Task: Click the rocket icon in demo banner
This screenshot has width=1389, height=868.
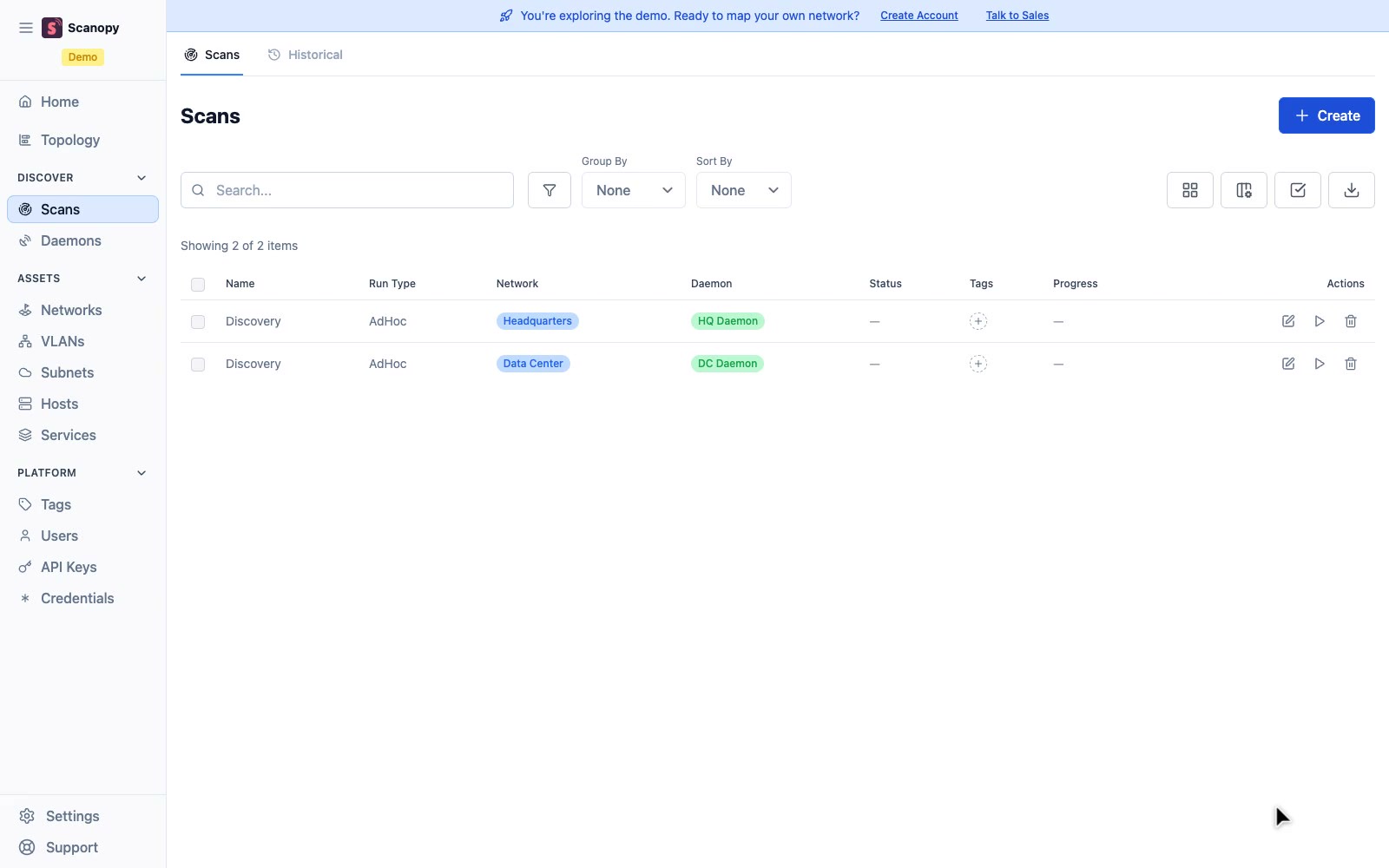Action: [506, 16]
